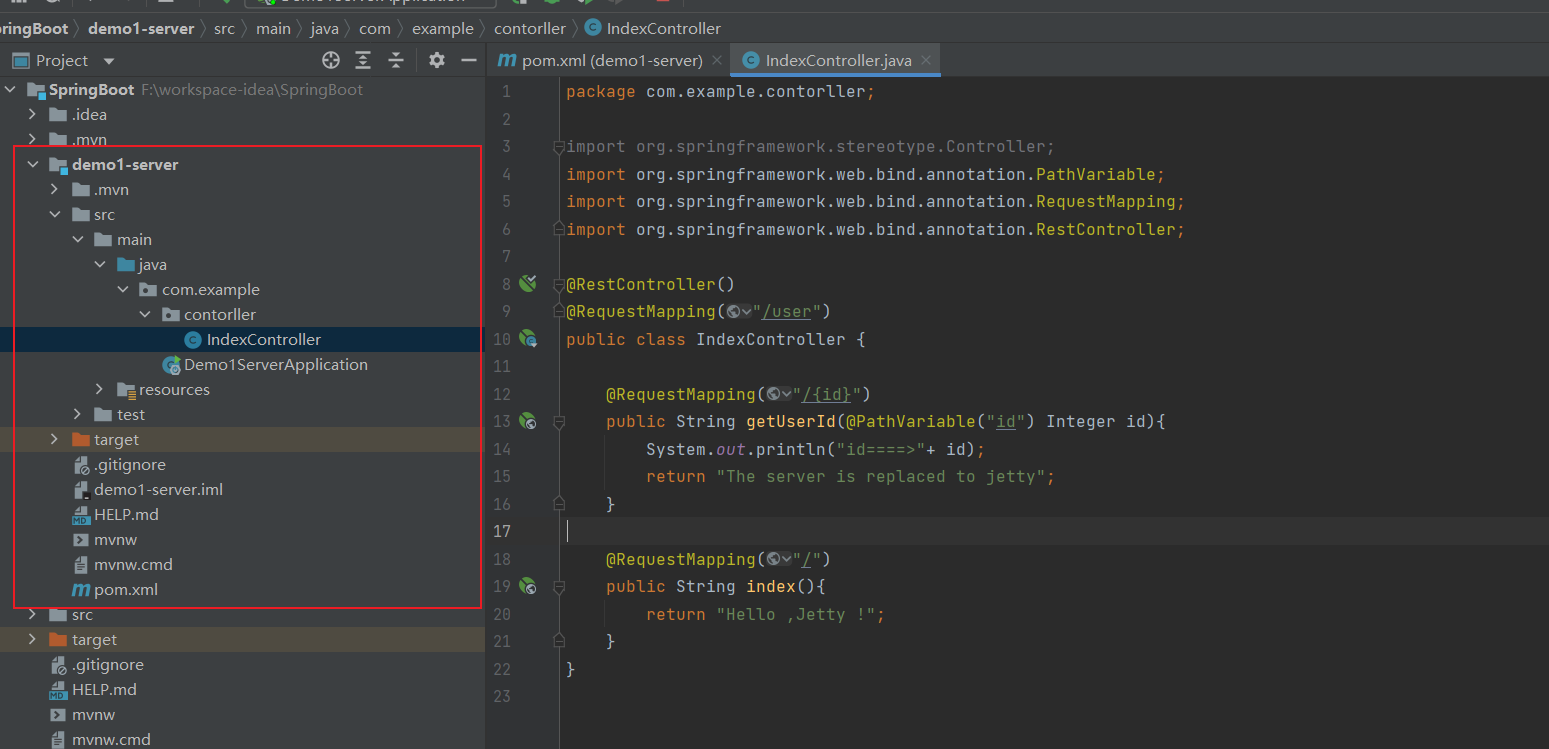Expand the resources folder
This screenshot has height=749, width=1549.
[x=100, y=390]
